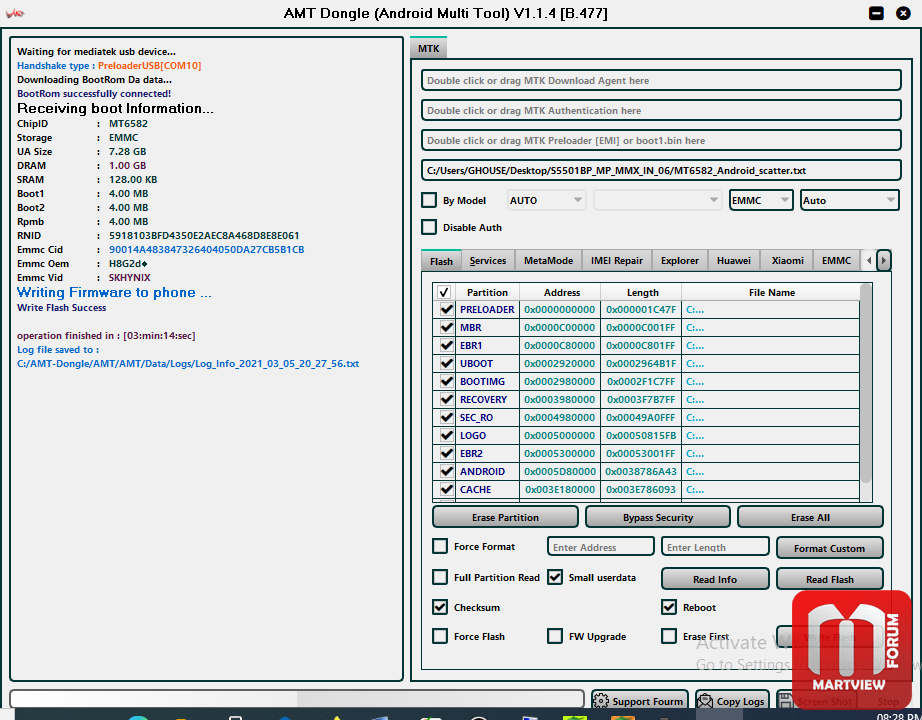Uncheck the CACHE partition checkbox
This screenshot has width=922, height=720.
[x=446, y=489]
